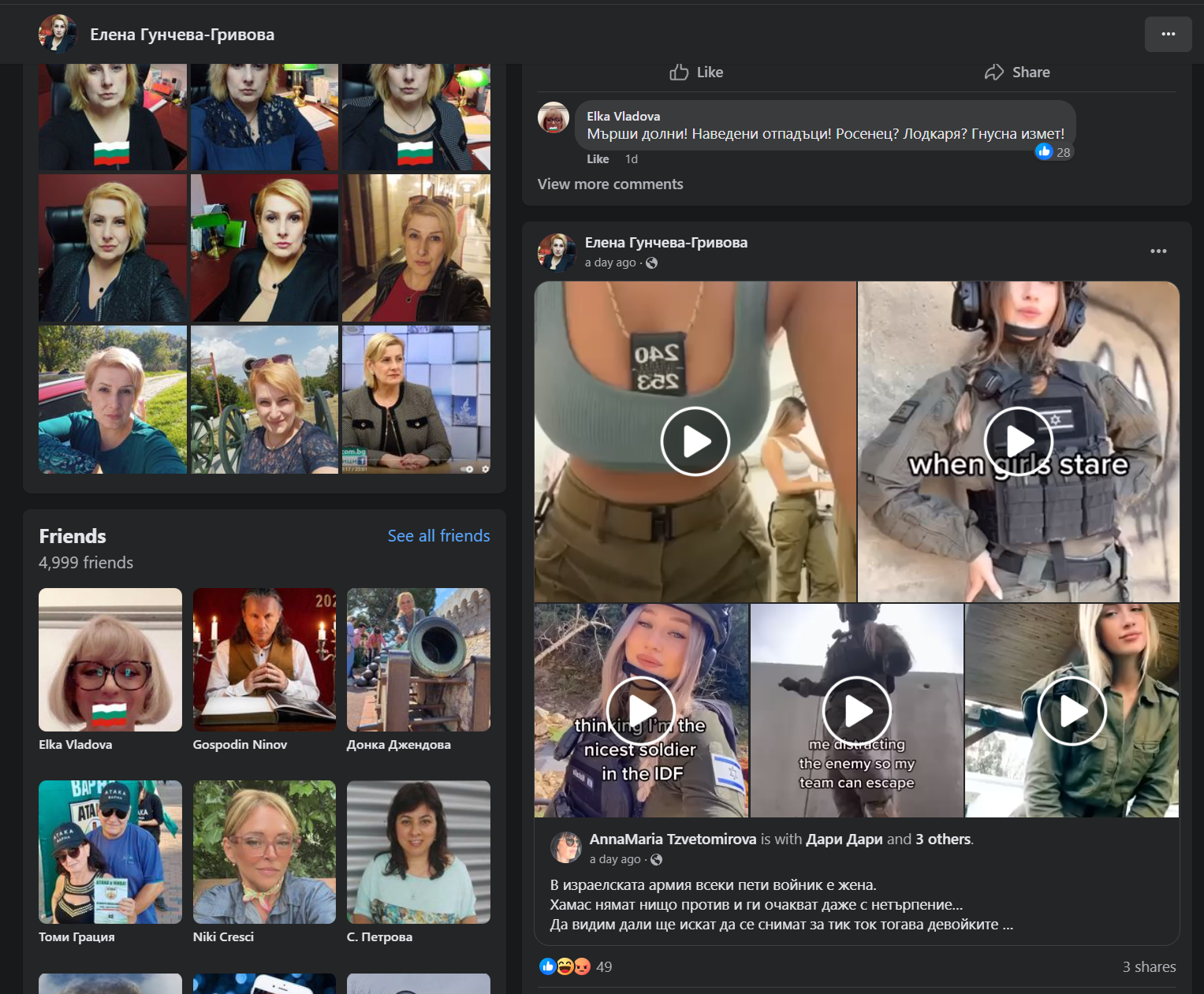The image size is (1204, 994).
Task: Play the blonde soldier video at bottom right
Action: point(1072,711)
